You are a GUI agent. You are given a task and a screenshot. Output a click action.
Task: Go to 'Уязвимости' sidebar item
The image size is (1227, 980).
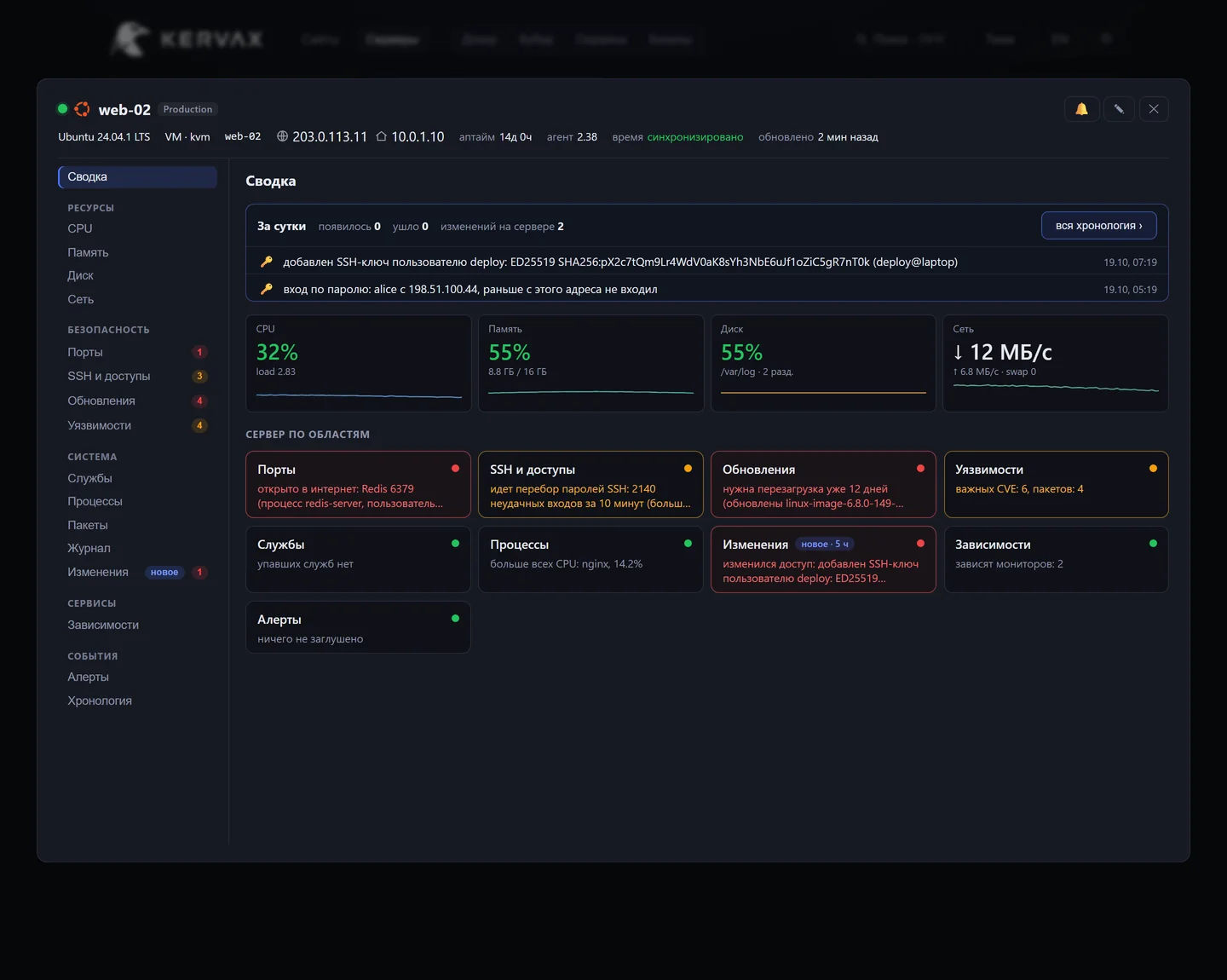(x=137, y=425)
